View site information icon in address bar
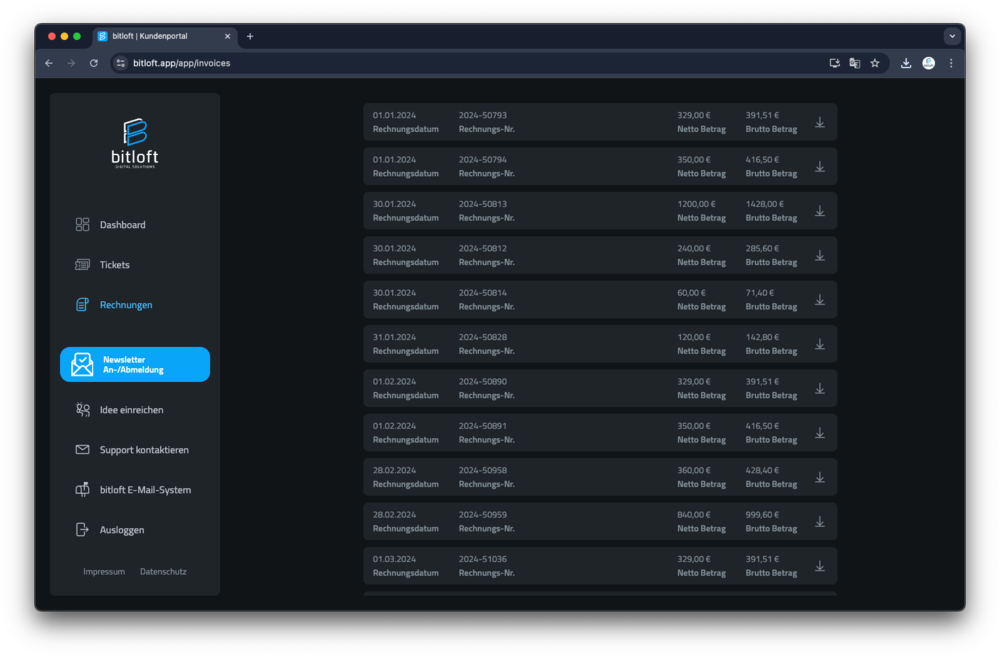This screenshot has width=1000, height=657. (x=121, y=63)
